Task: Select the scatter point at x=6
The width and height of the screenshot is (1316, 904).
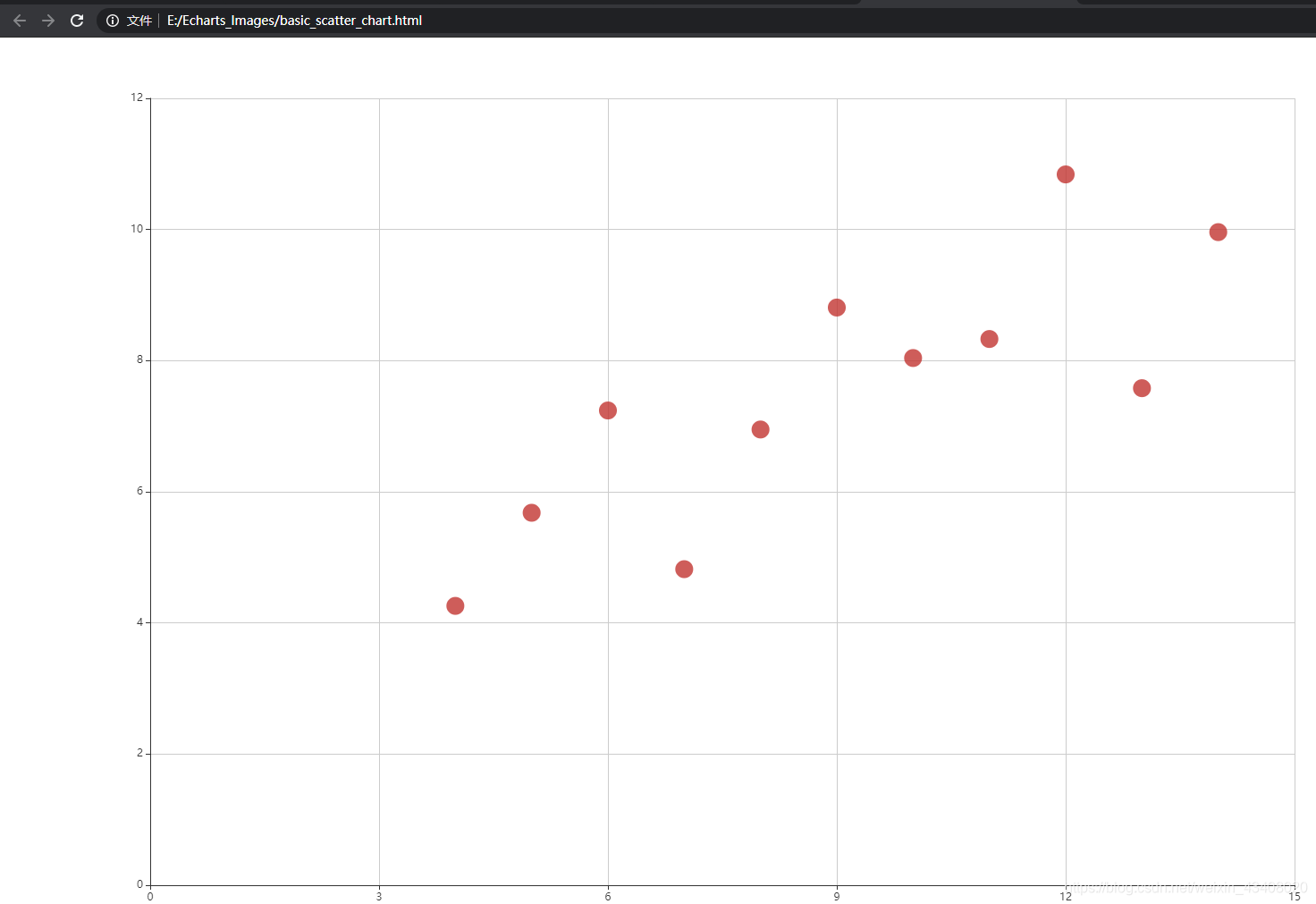Action: coord(608,410)
